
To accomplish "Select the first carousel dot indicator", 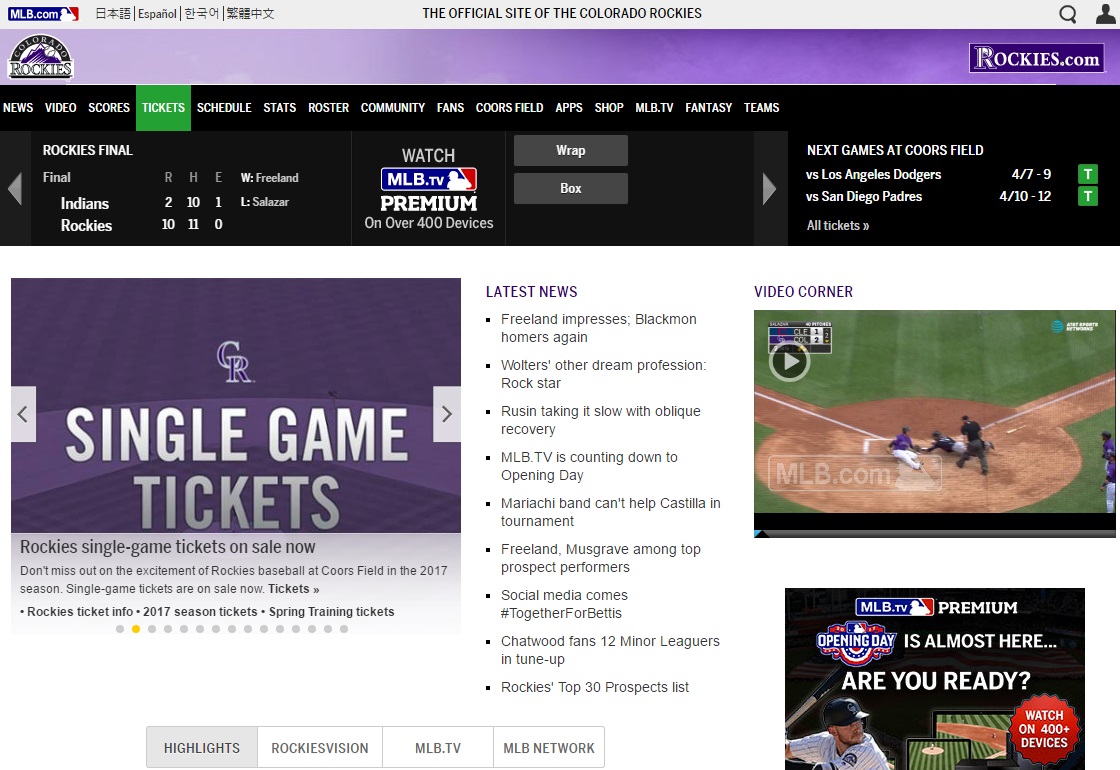I will pos(120,629).
